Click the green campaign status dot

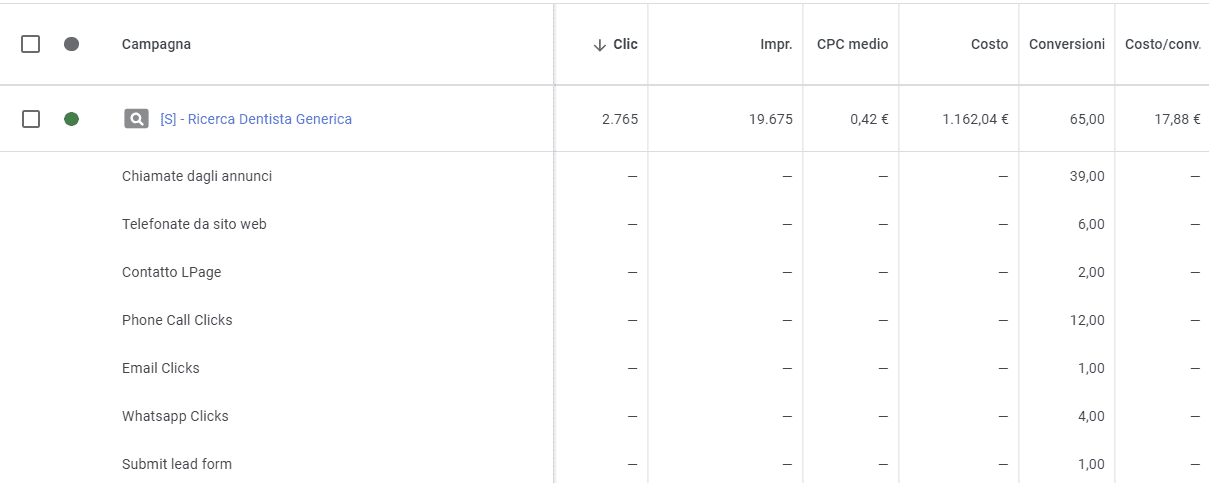[71, 119]
